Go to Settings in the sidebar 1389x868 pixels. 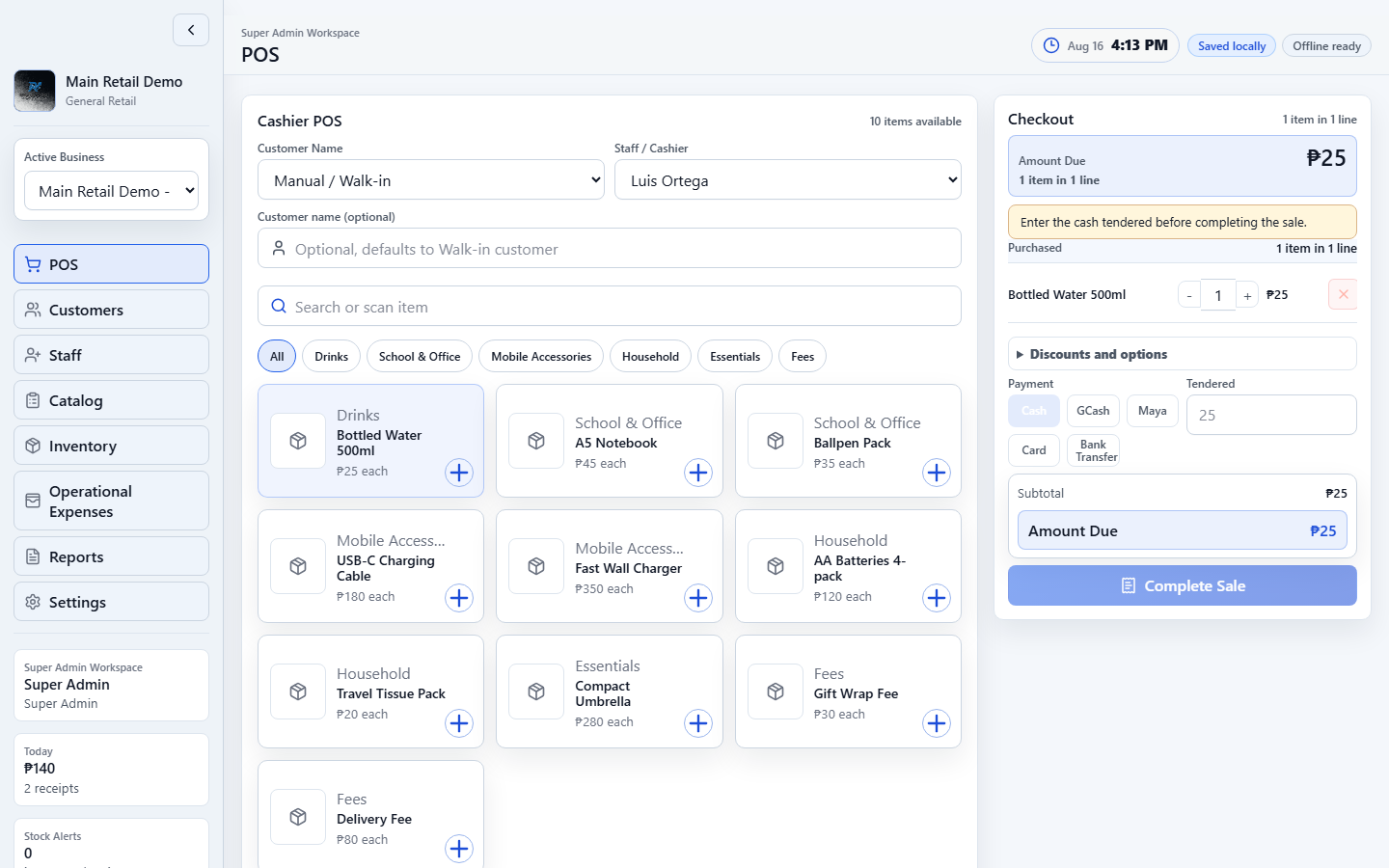point(111,602)
